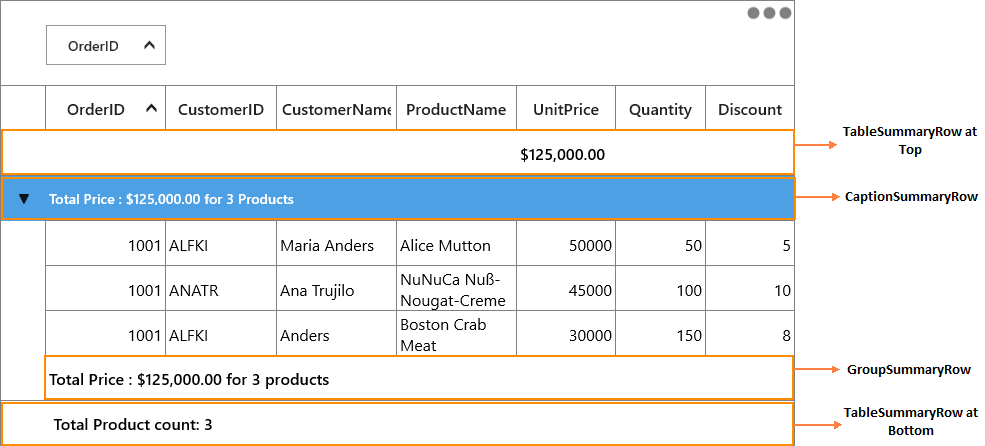This screenshot has height=446, width=985.
Task: Click the Quantity column header
Action: point(660,109)
